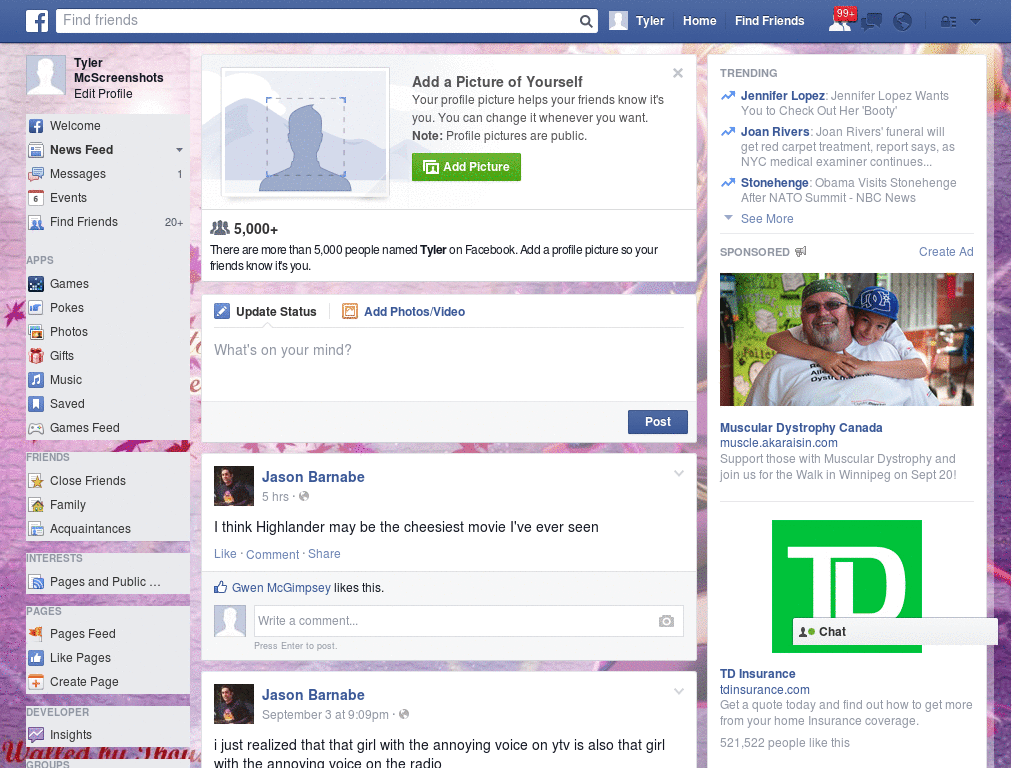Expand See More trending topics
The height and width of the screenshot is (768, 1024).
767,219
